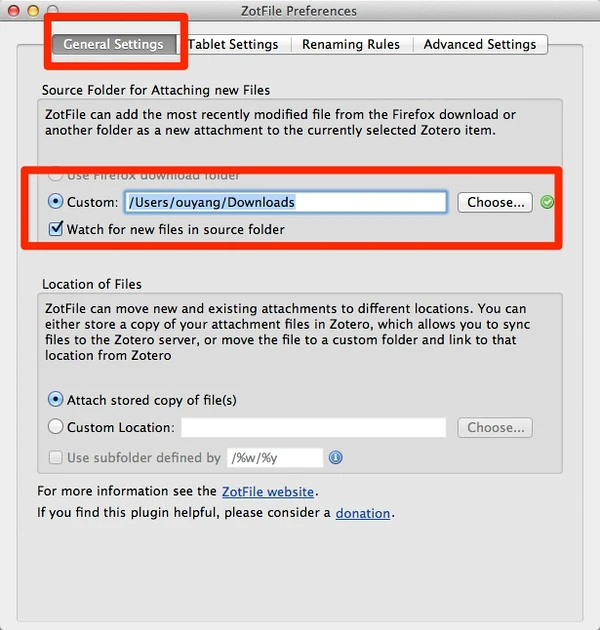This screenshot has width=600, height=630.
Task: Open the ZotFile website link
Action: click(267, 491)
